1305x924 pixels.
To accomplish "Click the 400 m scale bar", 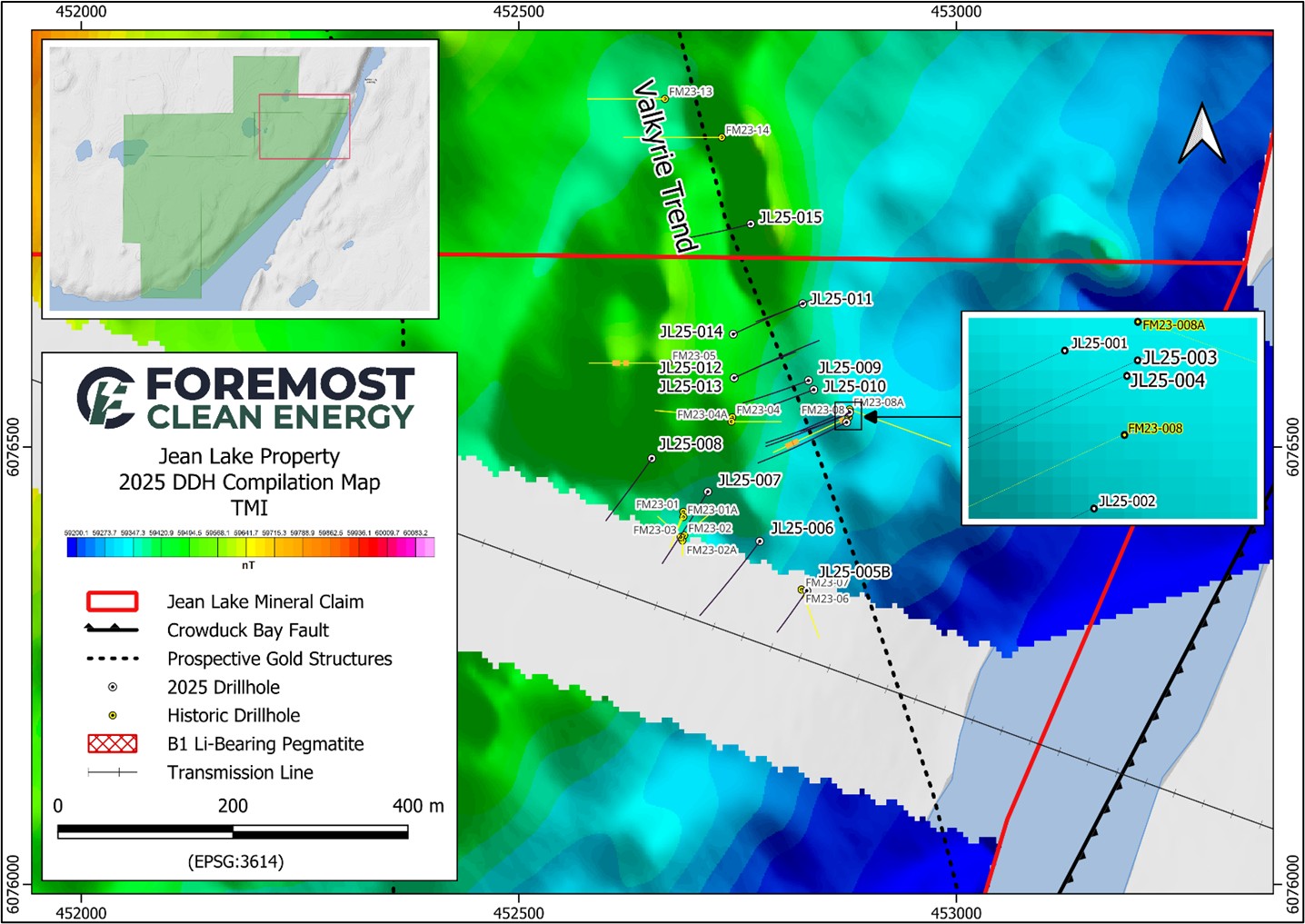I will pyautogui.click(x=233, y=830).
